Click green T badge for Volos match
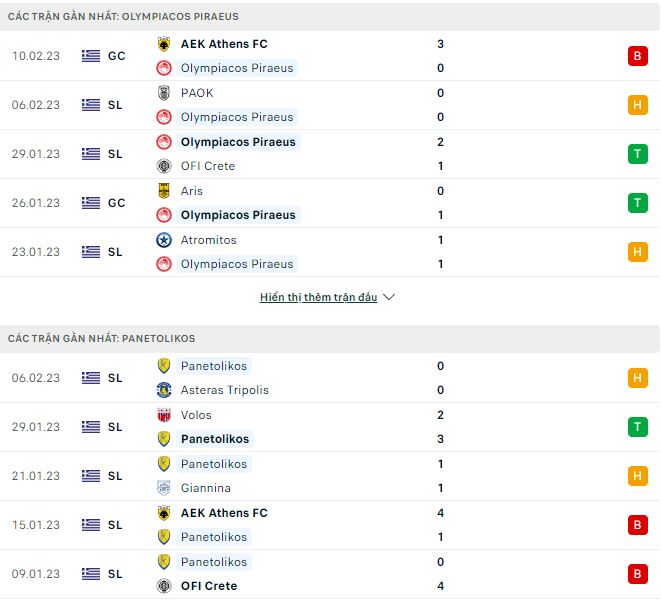The width and height of the screenshot is (661, 601). tap(638, 427)
